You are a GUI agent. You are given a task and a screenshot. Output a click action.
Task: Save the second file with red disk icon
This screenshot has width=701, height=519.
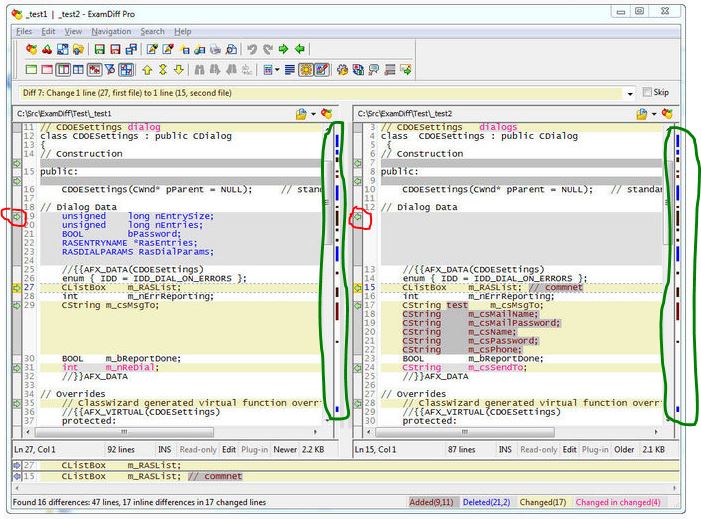pos(115,49)
